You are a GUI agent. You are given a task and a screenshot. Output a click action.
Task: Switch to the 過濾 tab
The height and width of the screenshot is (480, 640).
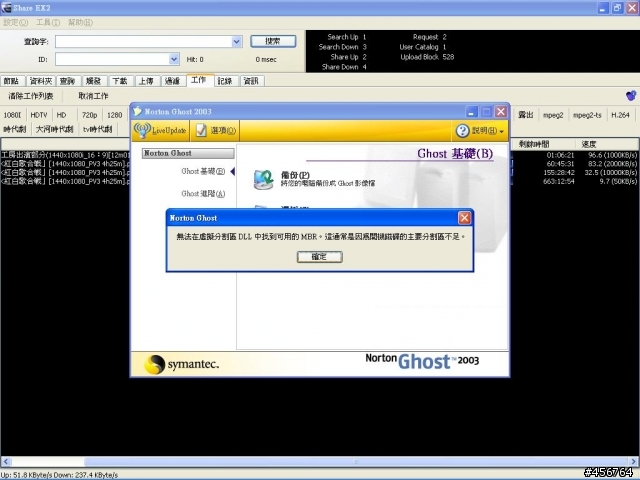[x=172, y=81]
